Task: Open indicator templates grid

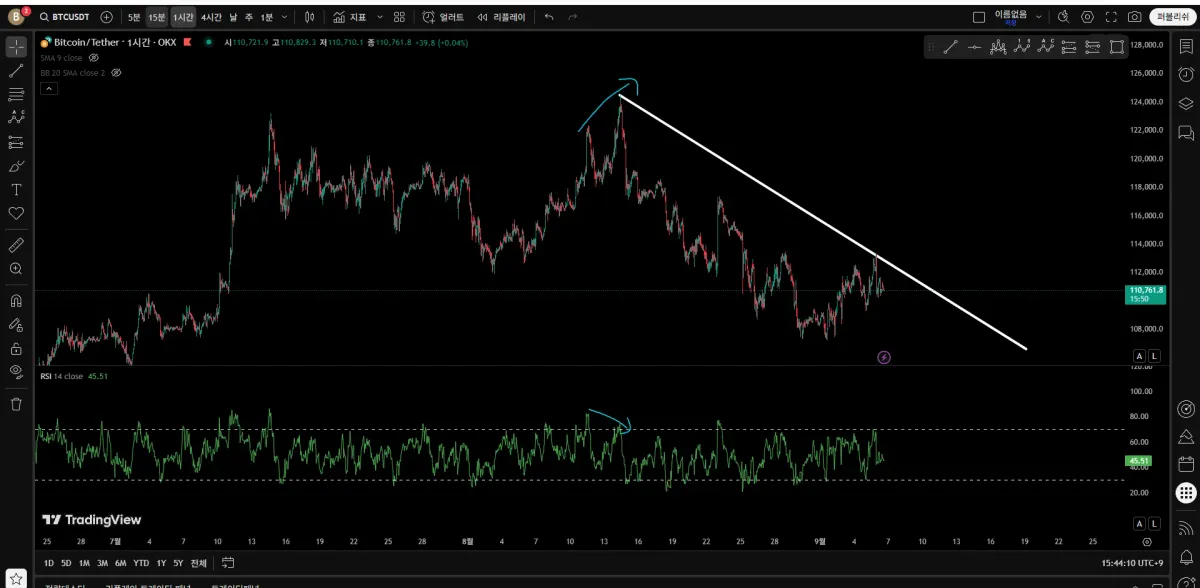Action: (x=399, y=17)
